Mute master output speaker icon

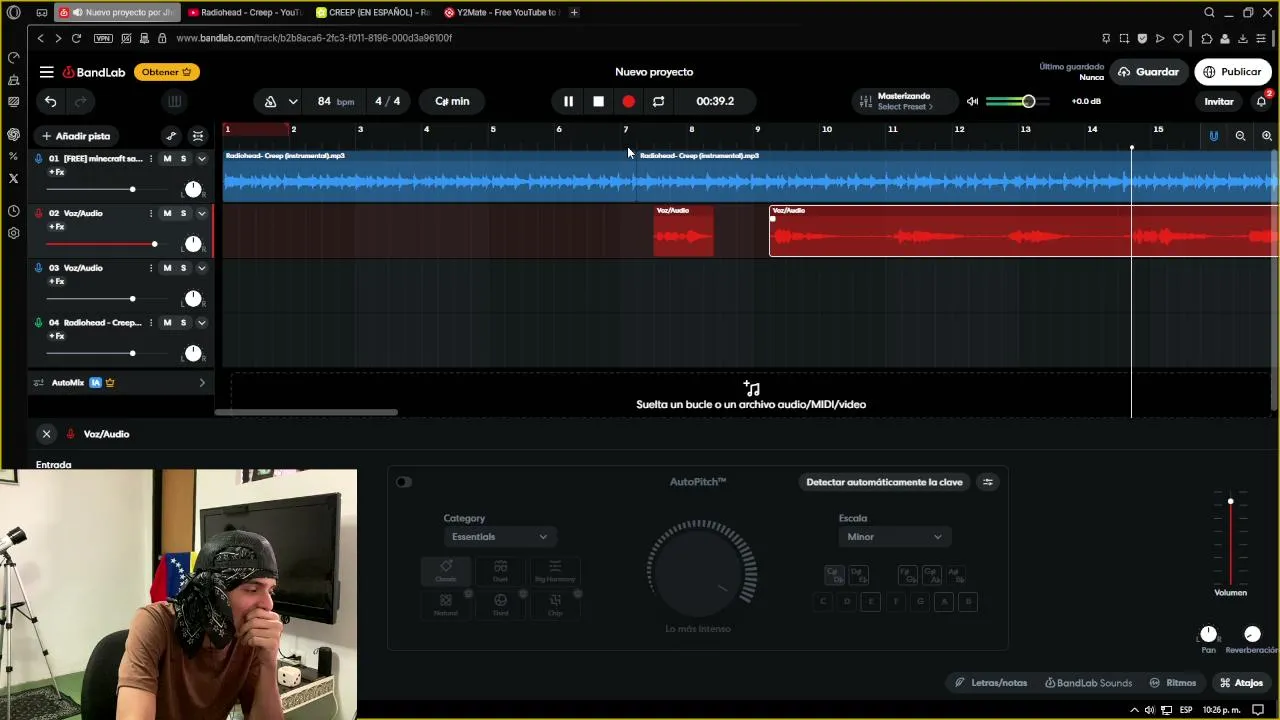[x=972, y=101]
